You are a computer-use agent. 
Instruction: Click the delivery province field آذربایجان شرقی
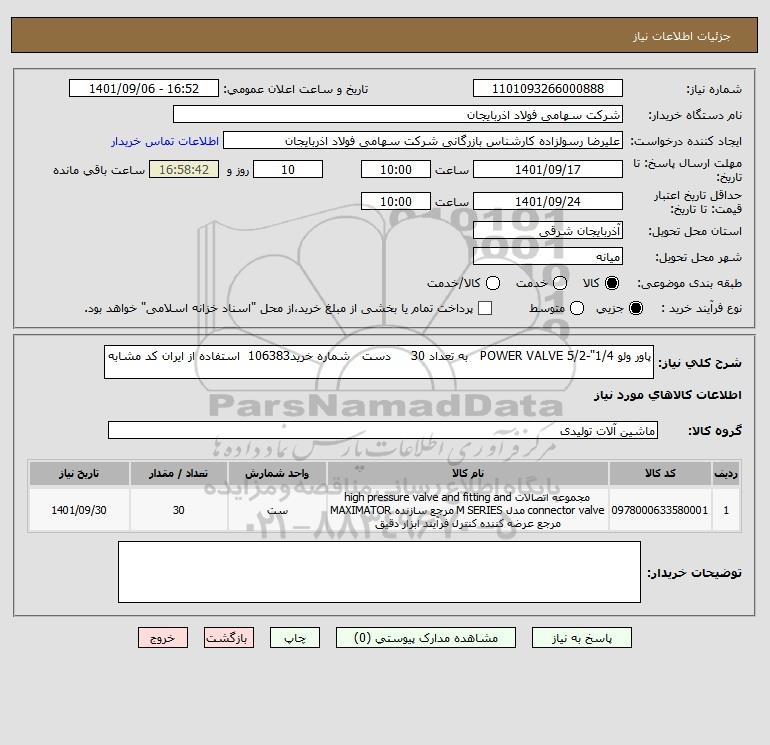click(548, 231)
